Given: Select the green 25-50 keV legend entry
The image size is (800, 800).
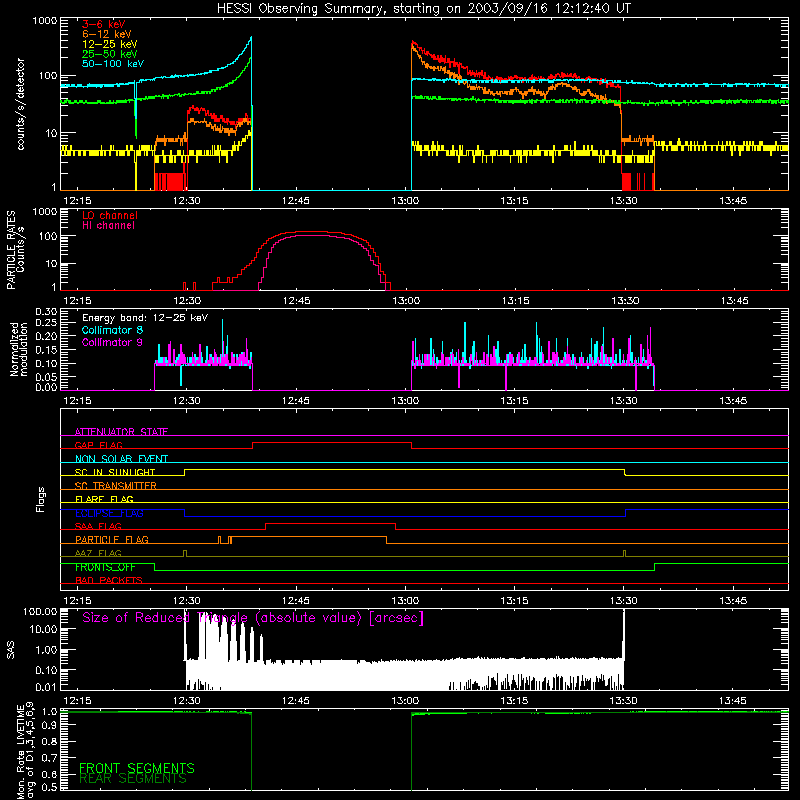Looking at the screenshot, I should (109, 54).
